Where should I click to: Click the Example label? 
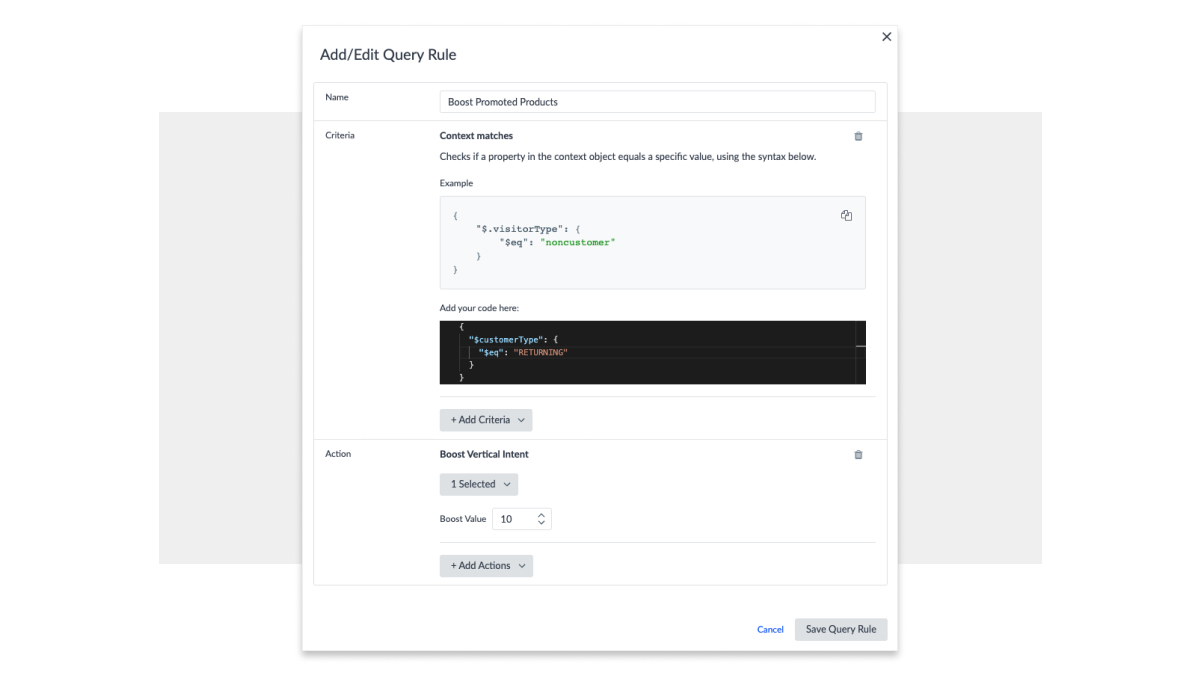(x=456, y=183)
